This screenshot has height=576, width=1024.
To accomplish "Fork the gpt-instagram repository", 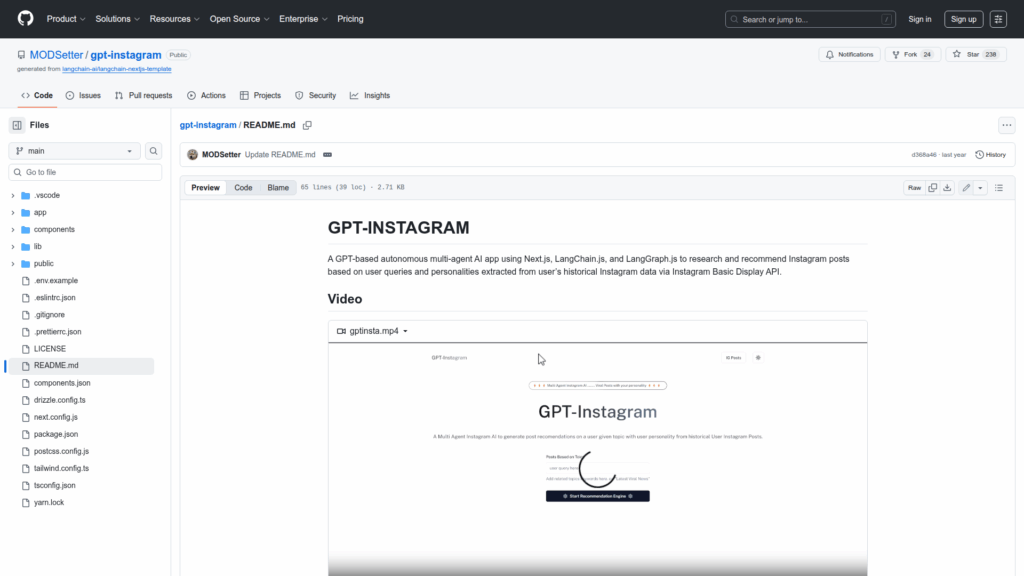I will pos(912,54).
